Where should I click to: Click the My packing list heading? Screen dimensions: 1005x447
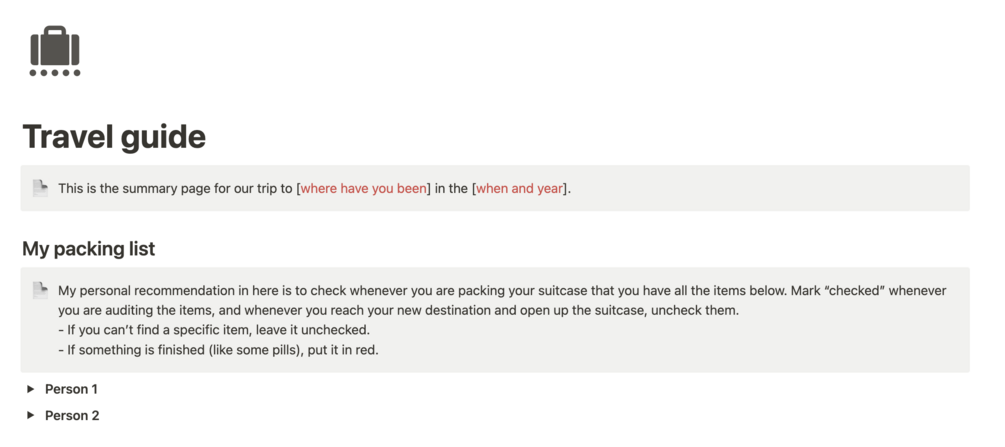pyautogui.click(x=88, y=248)
